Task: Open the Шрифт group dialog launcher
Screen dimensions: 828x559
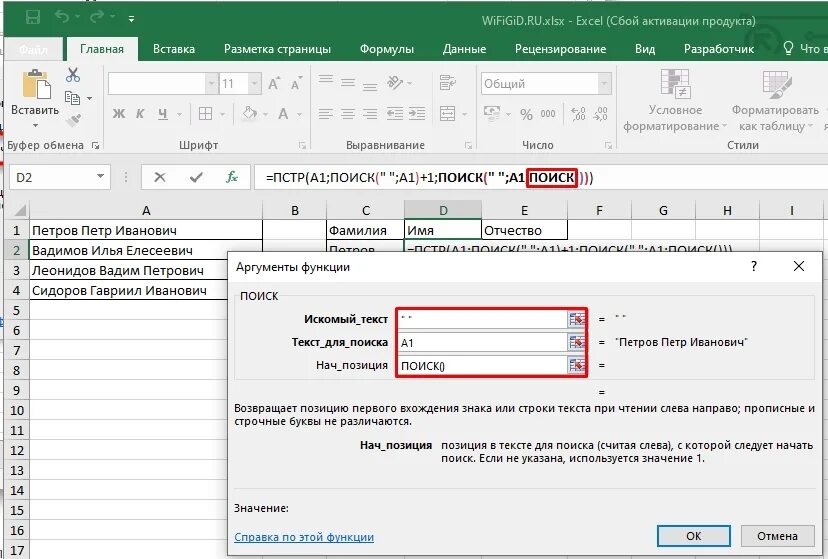Action: pos(303,145)
